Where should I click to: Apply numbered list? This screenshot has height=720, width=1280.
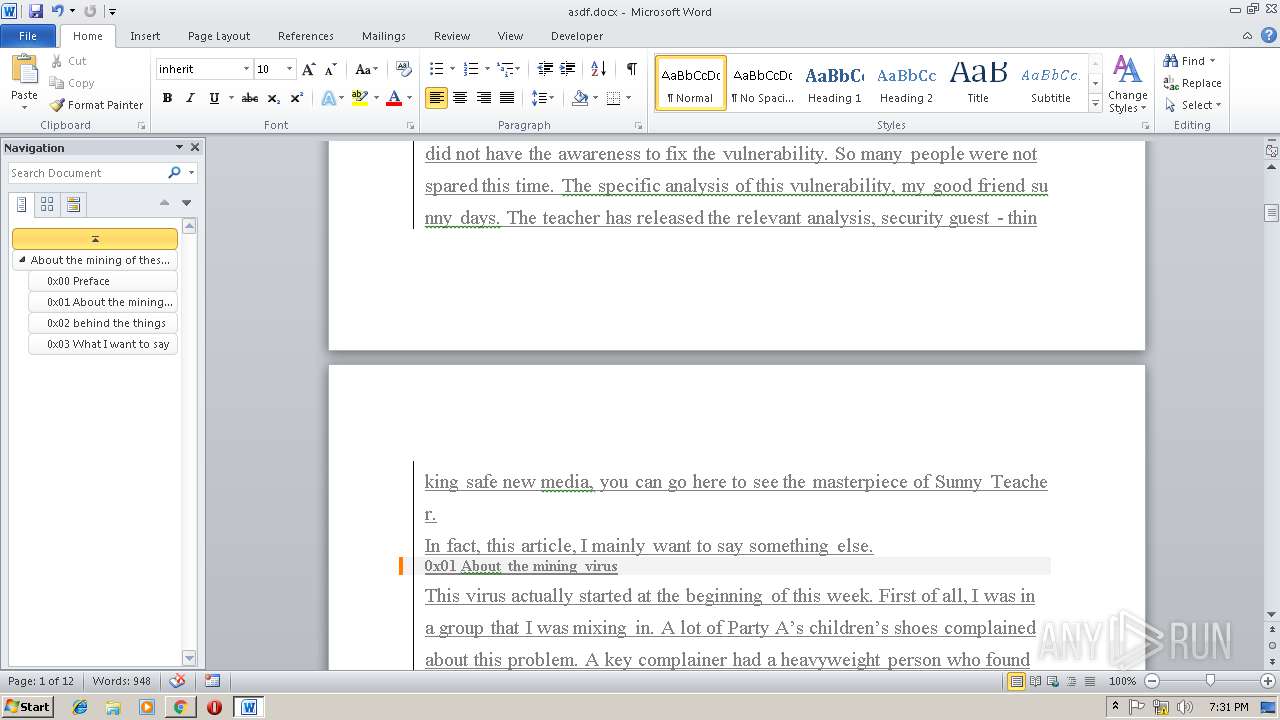pos(471,69)
